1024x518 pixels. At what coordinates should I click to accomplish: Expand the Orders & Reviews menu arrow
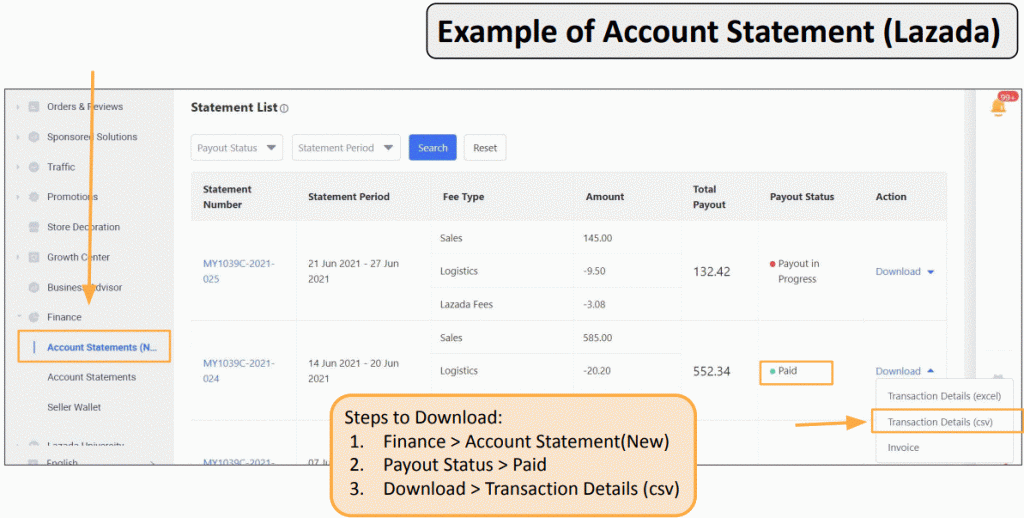click(18, 106)
